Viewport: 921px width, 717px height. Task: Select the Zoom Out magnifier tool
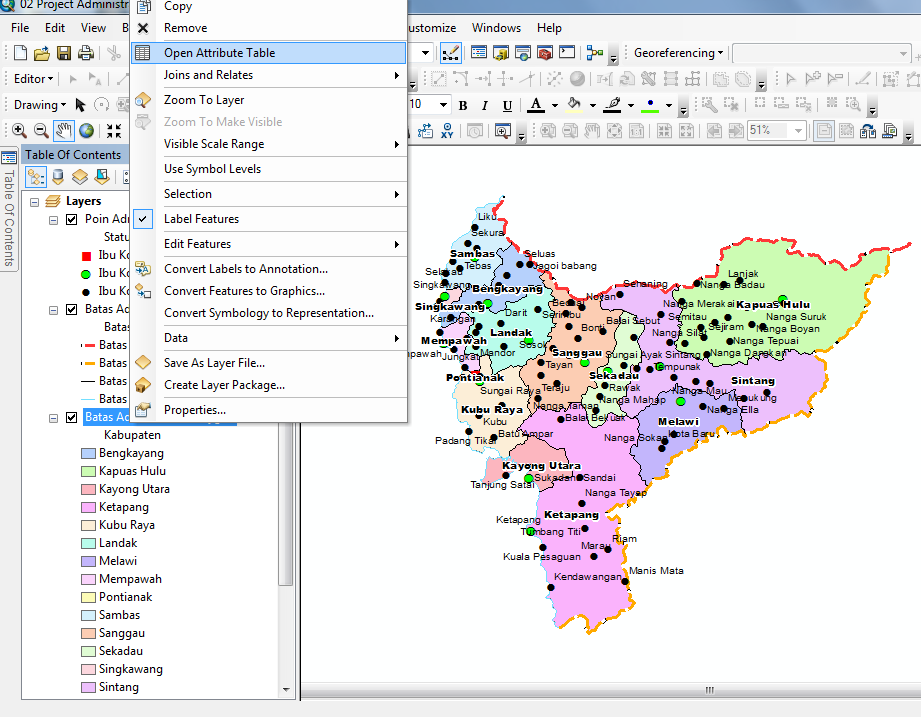coord(42,130)
